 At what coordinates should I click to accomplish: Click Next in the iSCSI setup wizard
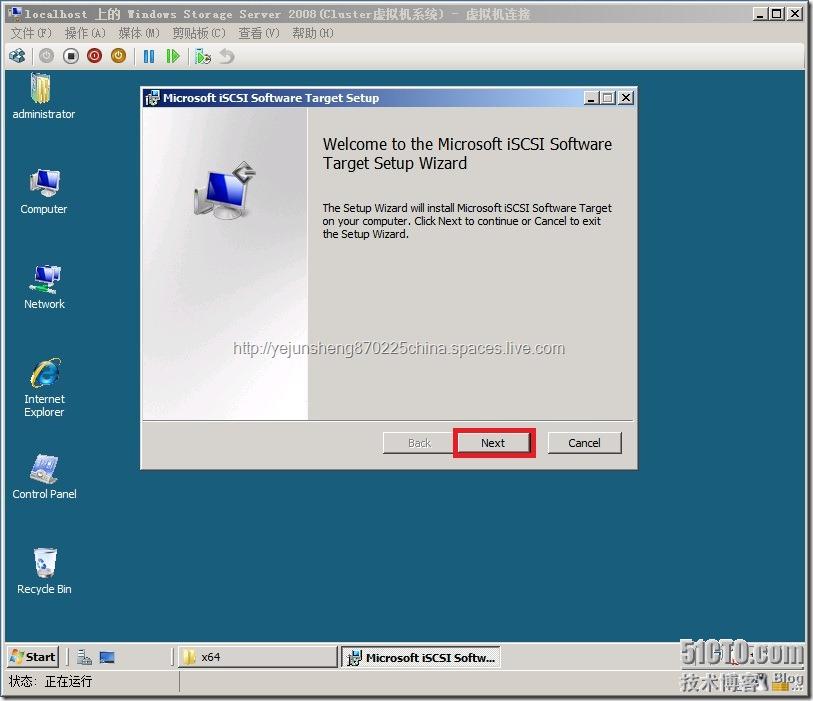click(x=493, y=443)
